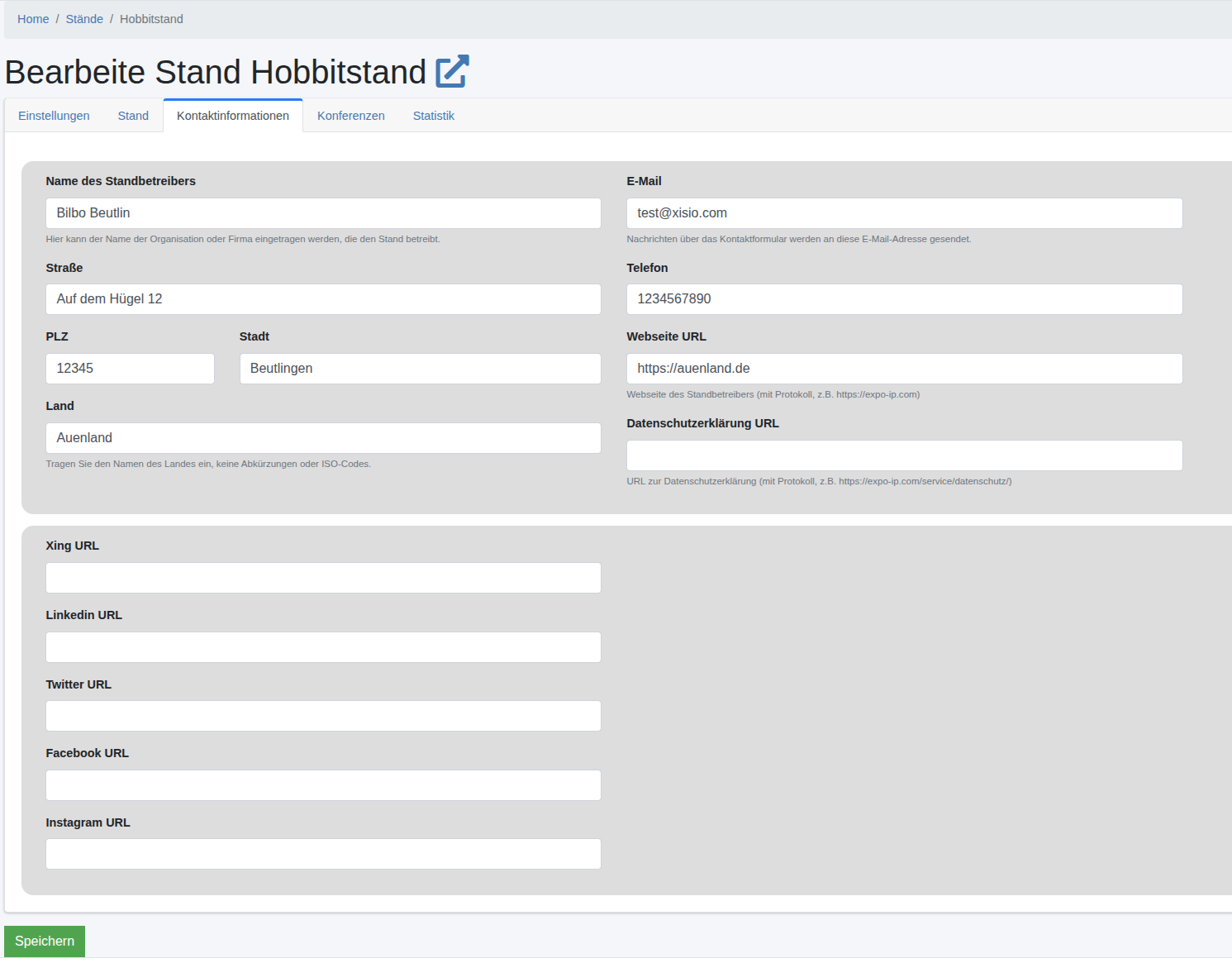Open the Stände breadcrumb link
Viewport: 1232px width, 963px height.
[84, 19]
